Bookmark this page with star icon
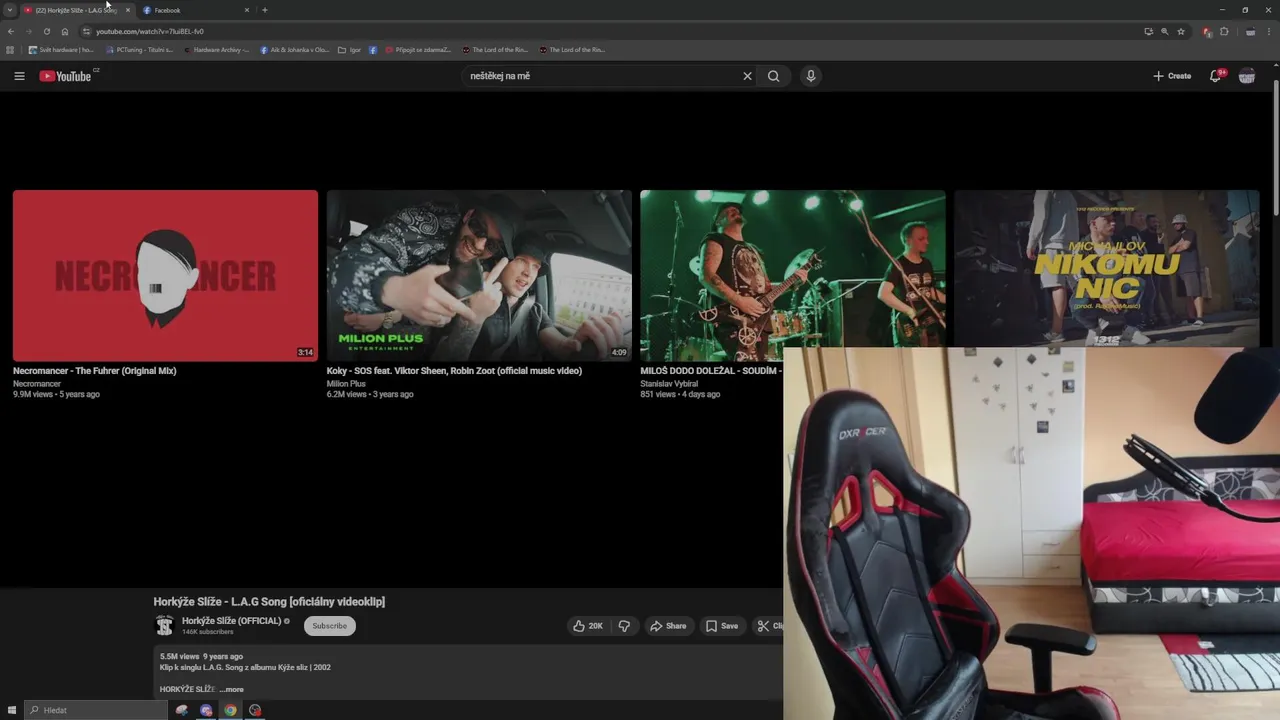1280x720 pixels. [1181, 31]
